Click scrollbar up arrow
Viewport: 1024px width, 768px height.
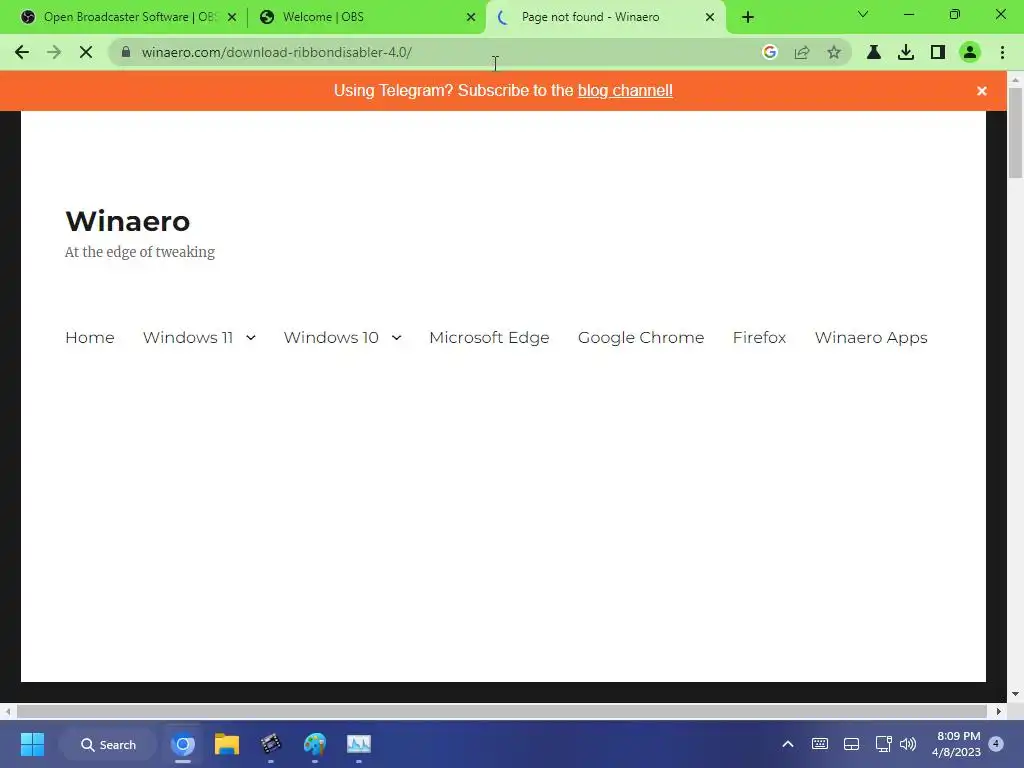(x=1015, y=79)
